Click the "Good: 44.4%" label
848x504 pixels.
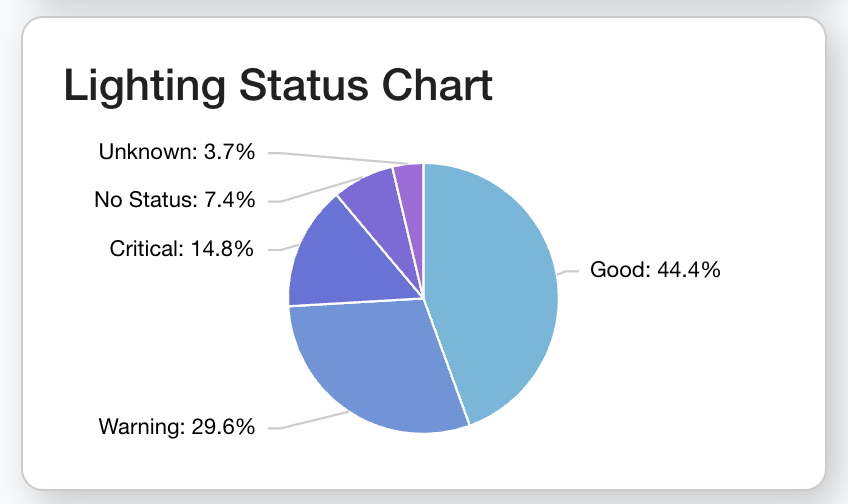tap(655, 269)
